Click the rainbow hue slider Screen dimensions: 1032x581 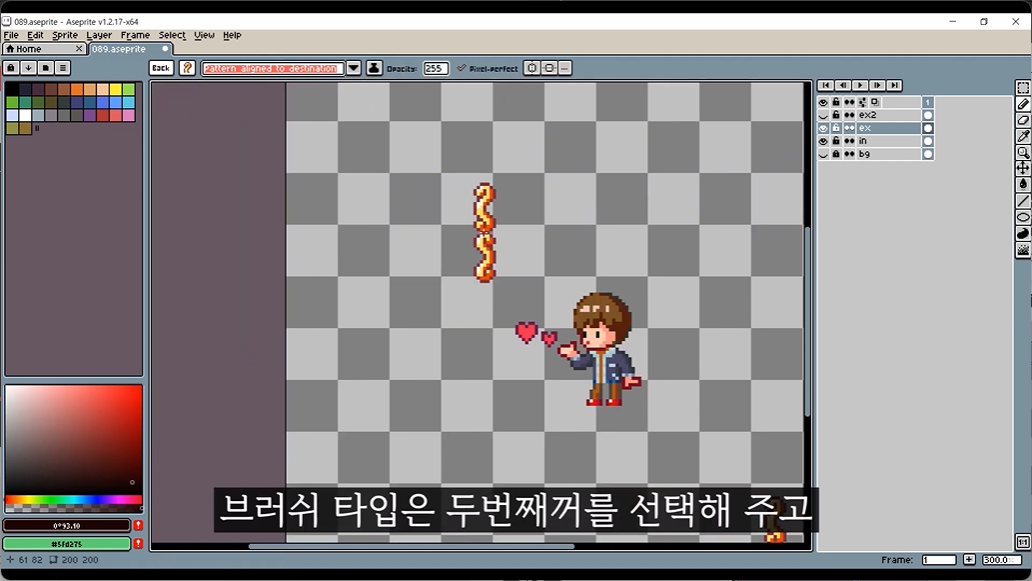tap(73, 499)
